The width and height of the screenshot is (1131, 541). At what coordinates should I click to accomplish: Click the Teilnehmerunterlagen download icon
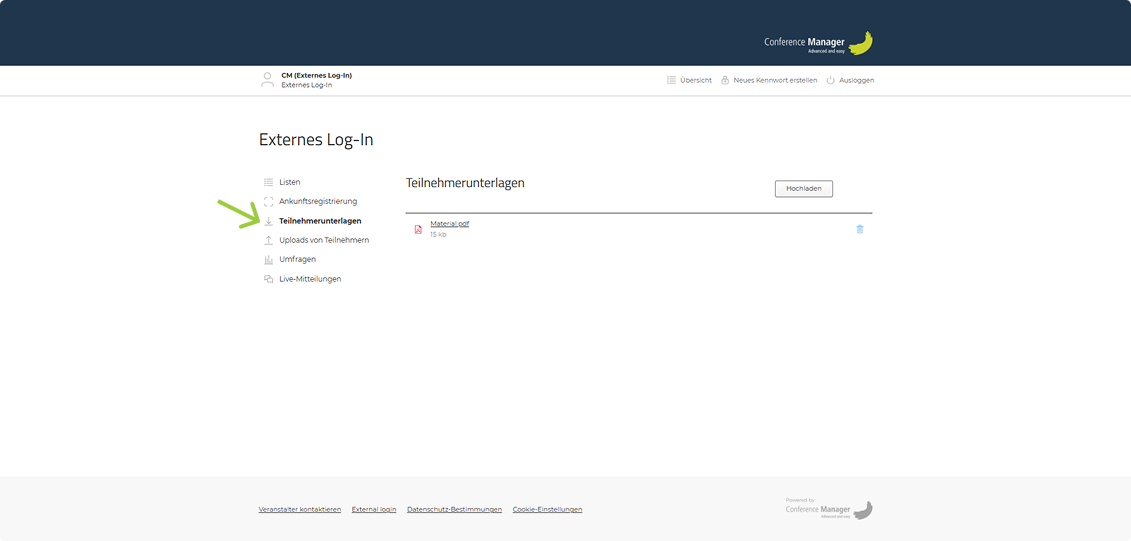pyautogui.click(x=268, y=221)
